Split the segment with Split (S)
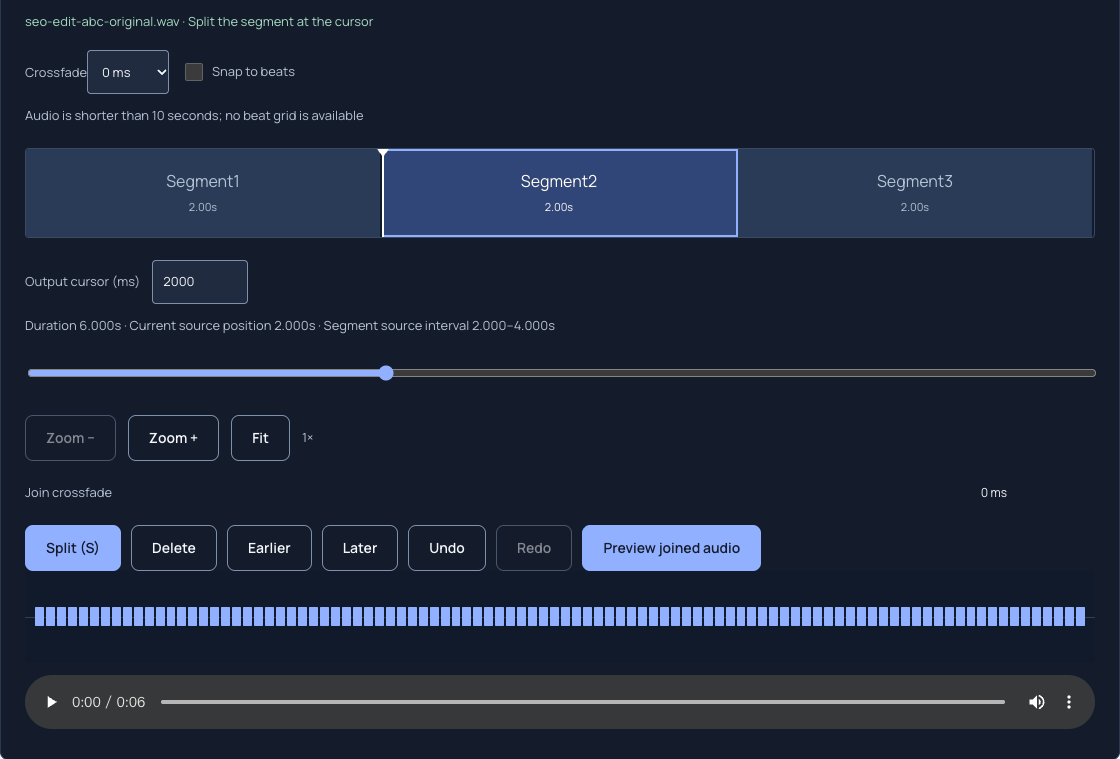This screenshot has height=759, width=1120. pos(73,548)
